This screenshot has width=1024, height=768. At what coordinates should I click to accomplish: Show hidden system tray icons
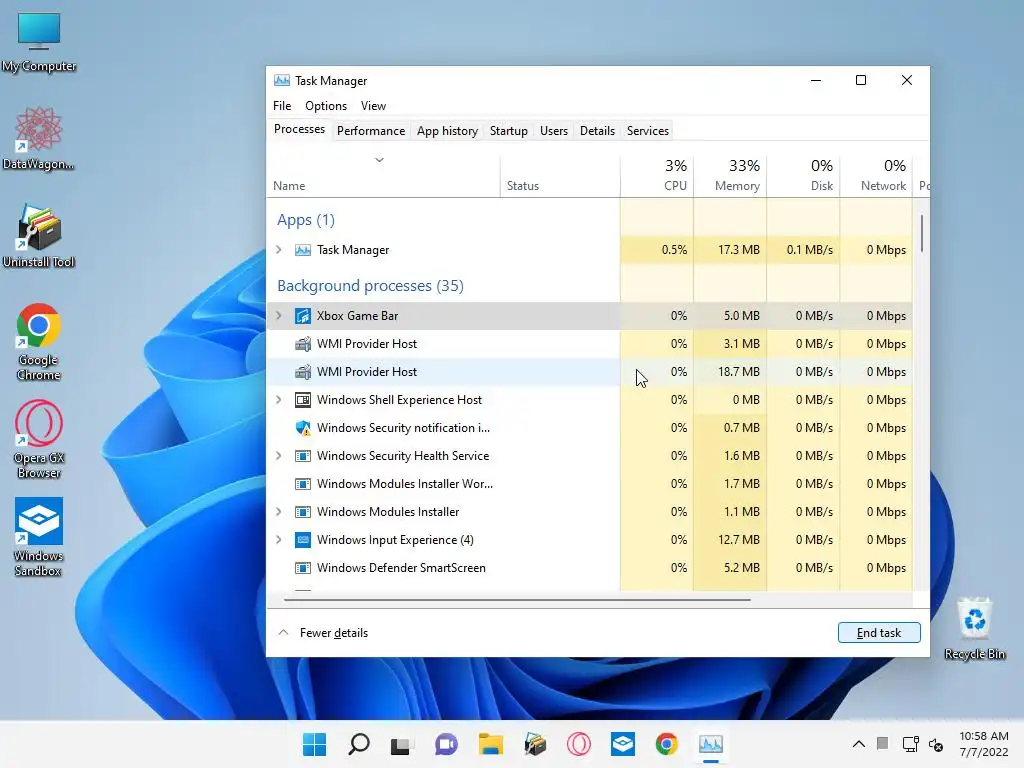click(x=859, y=744)
